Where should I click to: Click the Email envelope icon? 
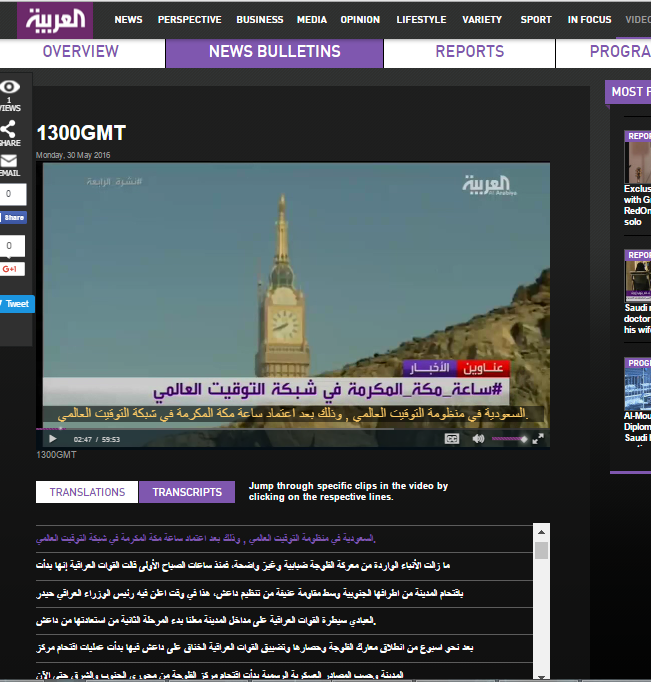9,161
